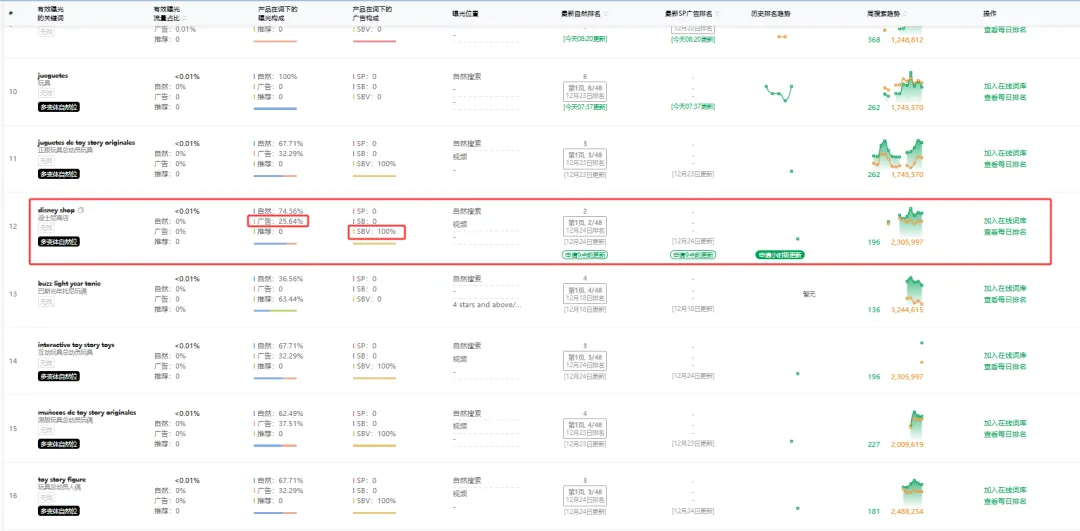
Task: Click the green update button under disney shop natural rank
Action: tap(585, 255)
